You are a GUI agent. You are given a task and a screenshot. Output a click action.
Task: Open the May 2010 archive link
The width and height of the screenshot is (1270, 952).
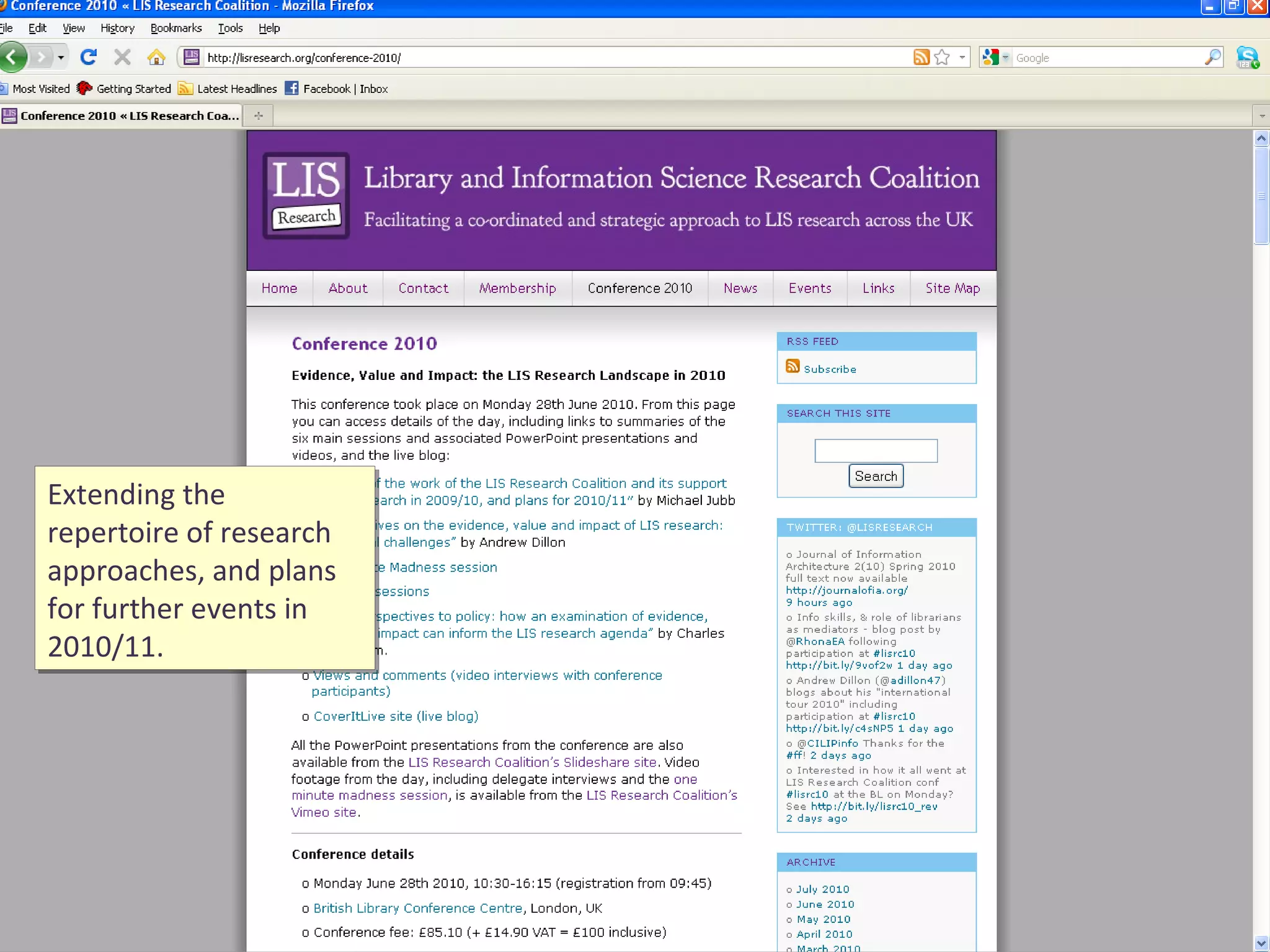(824, 919)
